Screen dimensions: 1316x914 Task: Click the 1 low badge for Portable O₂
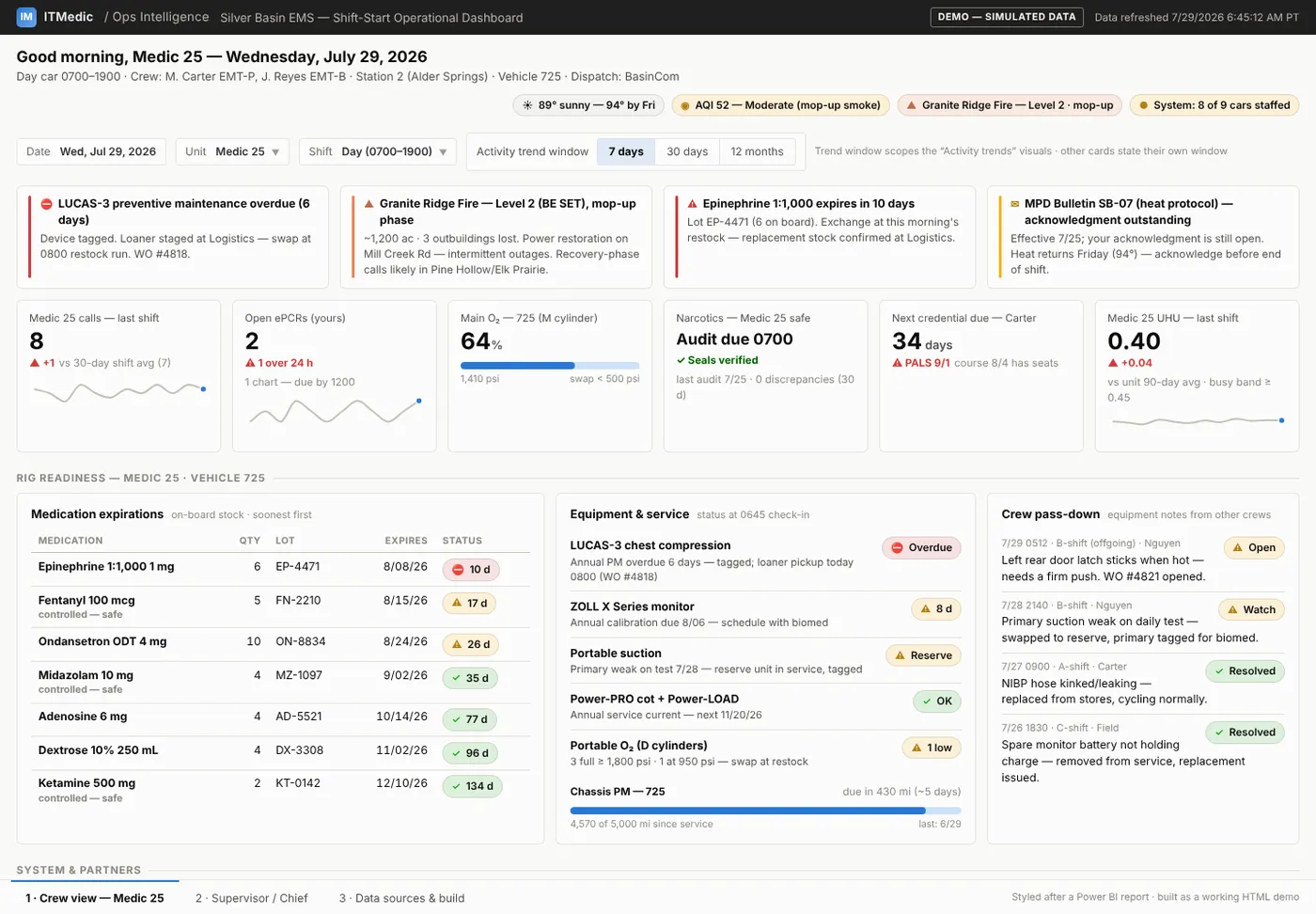tap(932, 749)
